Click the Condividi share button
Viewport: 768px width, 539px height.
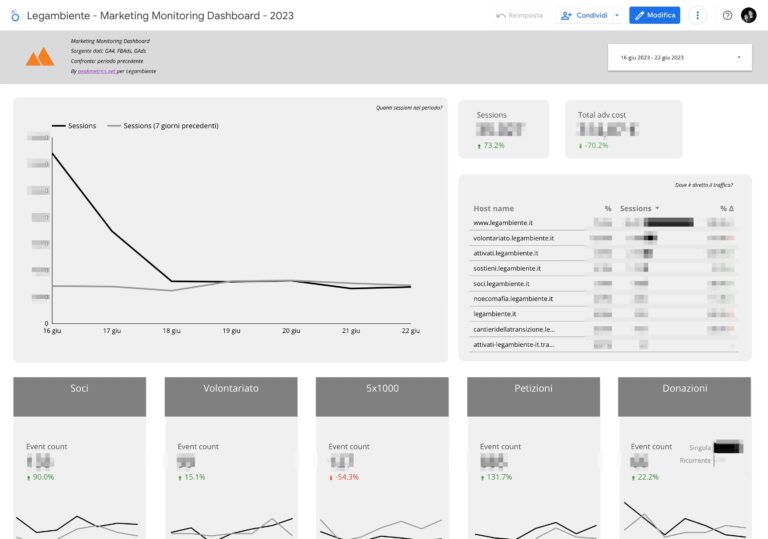coord(584,16)
